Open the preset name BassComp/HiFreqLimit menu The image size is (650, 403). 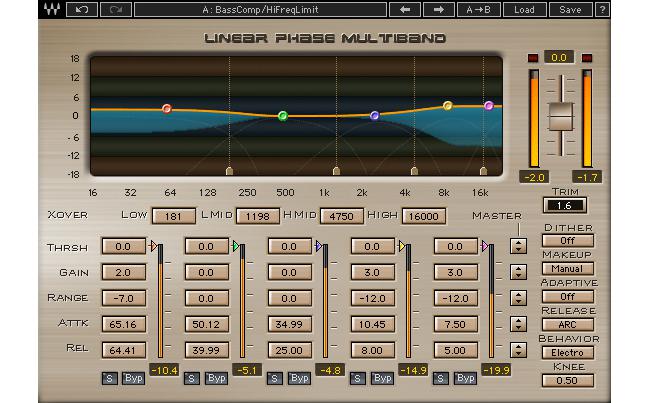pyautogui.click(x=260, y=10)
